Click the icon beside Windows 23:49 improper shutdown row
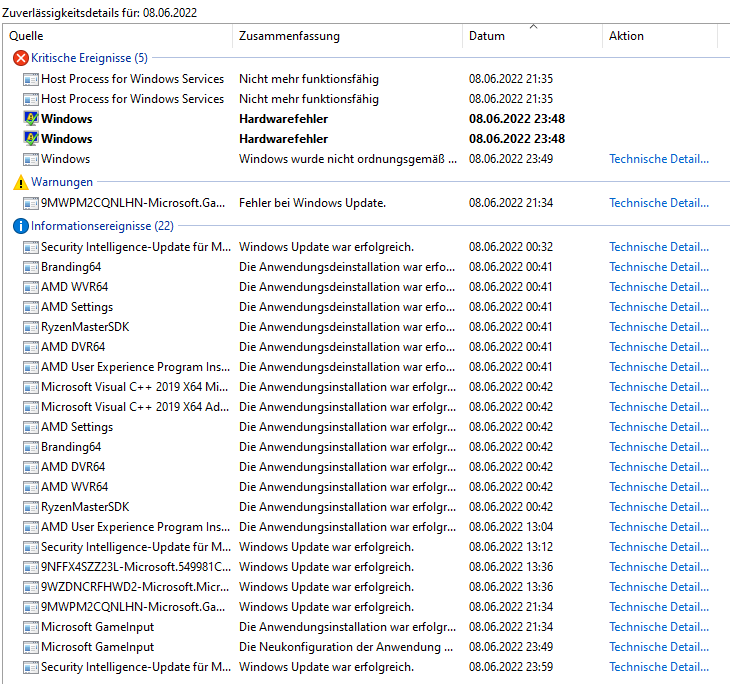 pyautogui.click(x=31, y=159)
